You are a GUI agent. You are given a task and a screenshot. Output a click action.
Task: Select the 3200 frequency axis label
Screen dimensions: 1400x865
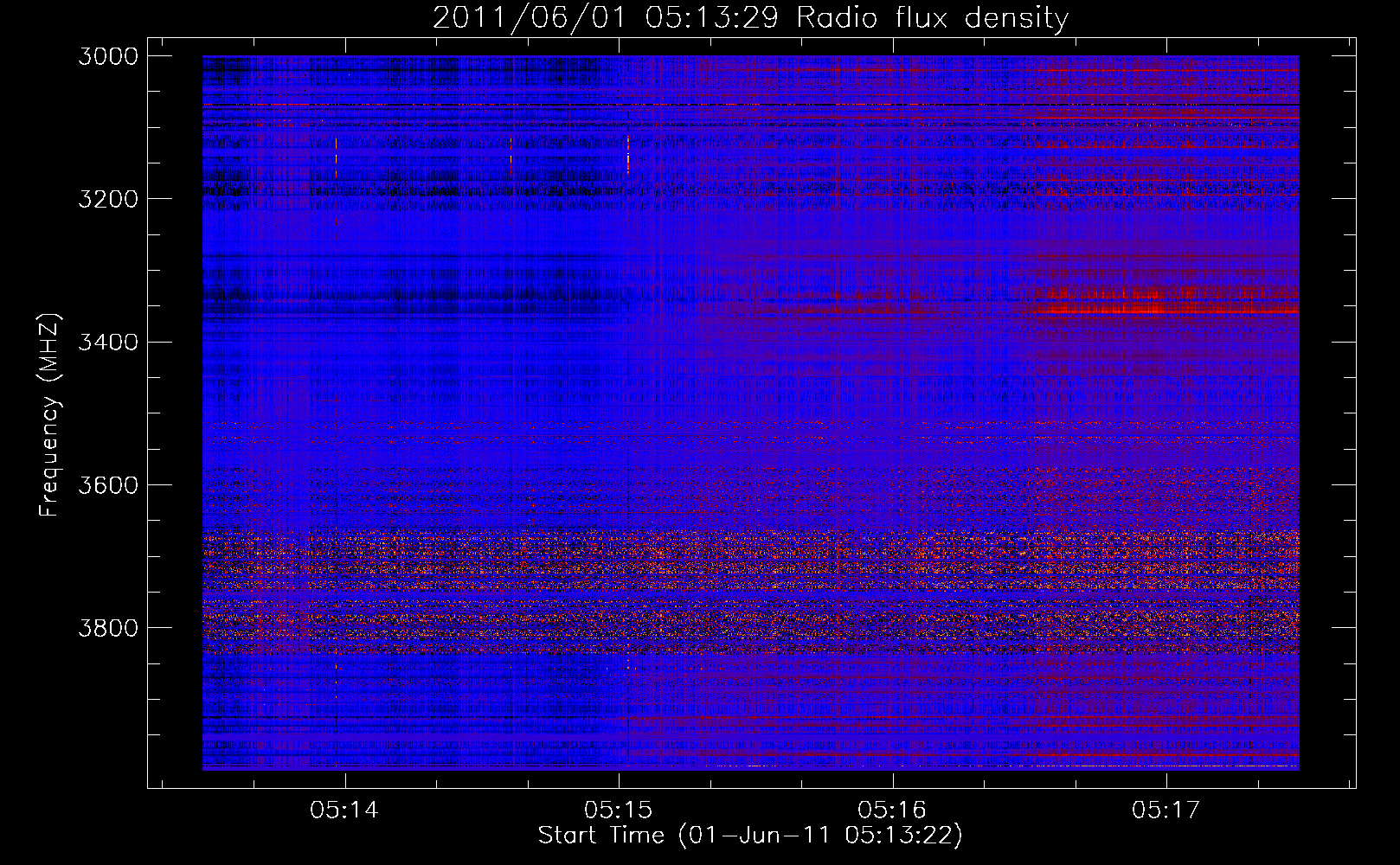point(108,199)
